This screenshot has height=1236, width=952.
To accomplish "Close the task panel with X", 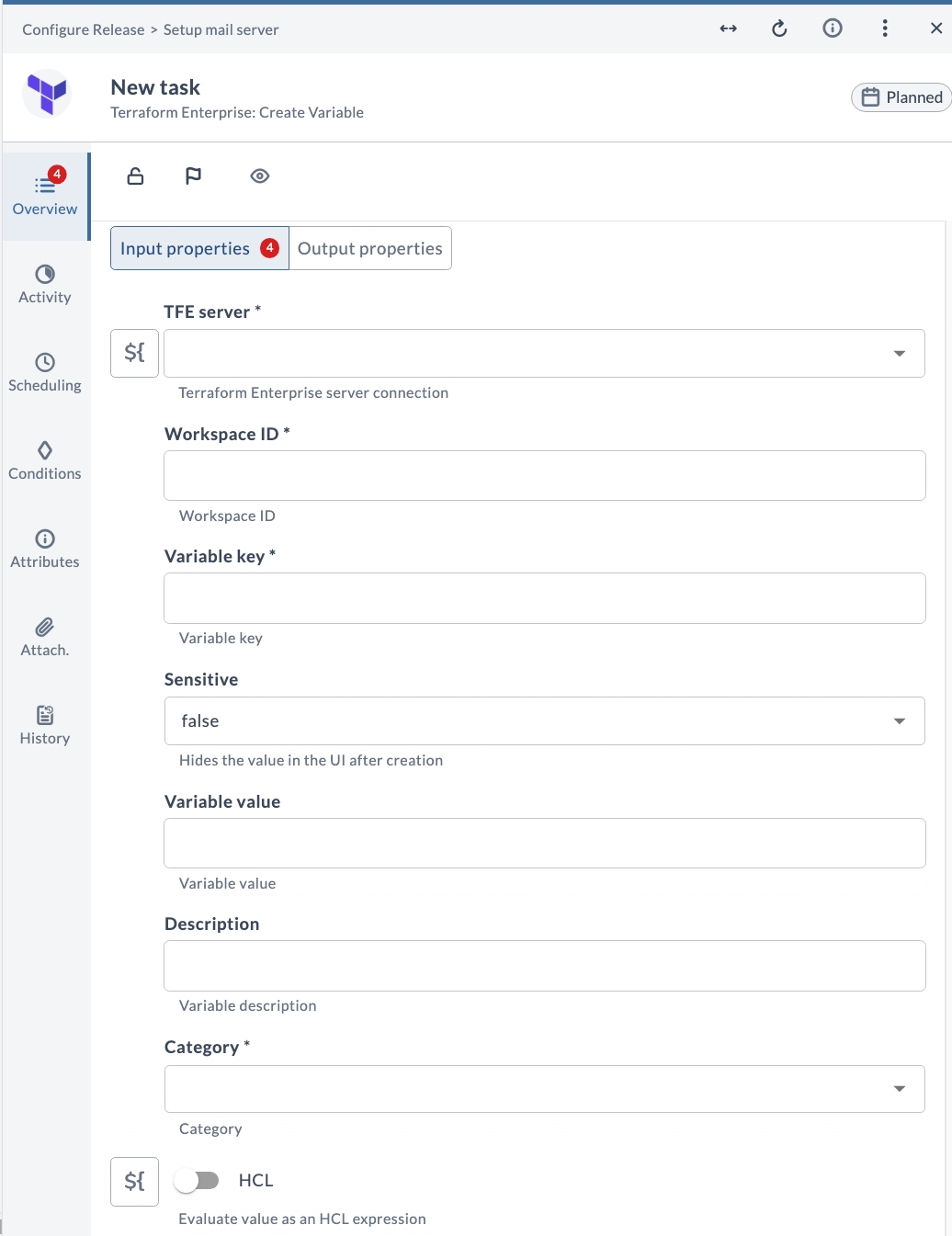I will [x=936, y=28].
